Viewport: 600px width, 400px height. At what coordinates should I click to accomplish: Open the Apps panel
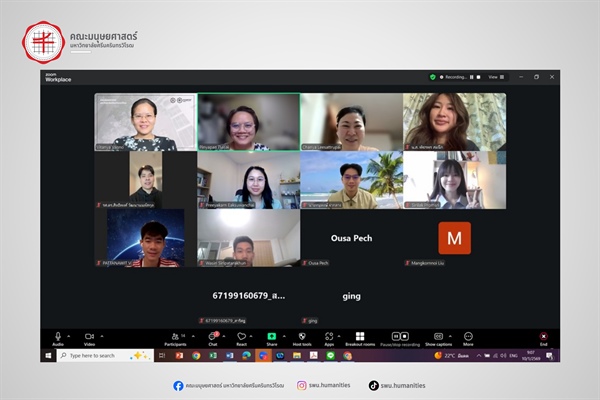[x=329, y=337]
